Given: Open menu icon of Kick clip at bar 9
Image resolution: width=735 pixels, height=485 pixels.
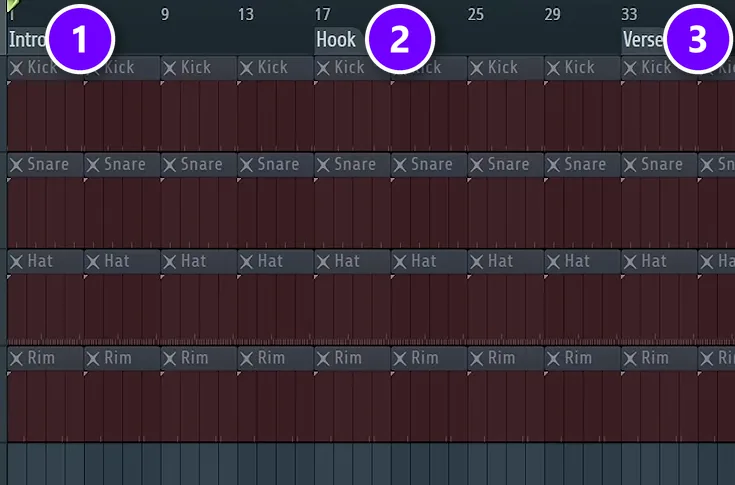Looking at the screenshot, I should tap(170, 68).
